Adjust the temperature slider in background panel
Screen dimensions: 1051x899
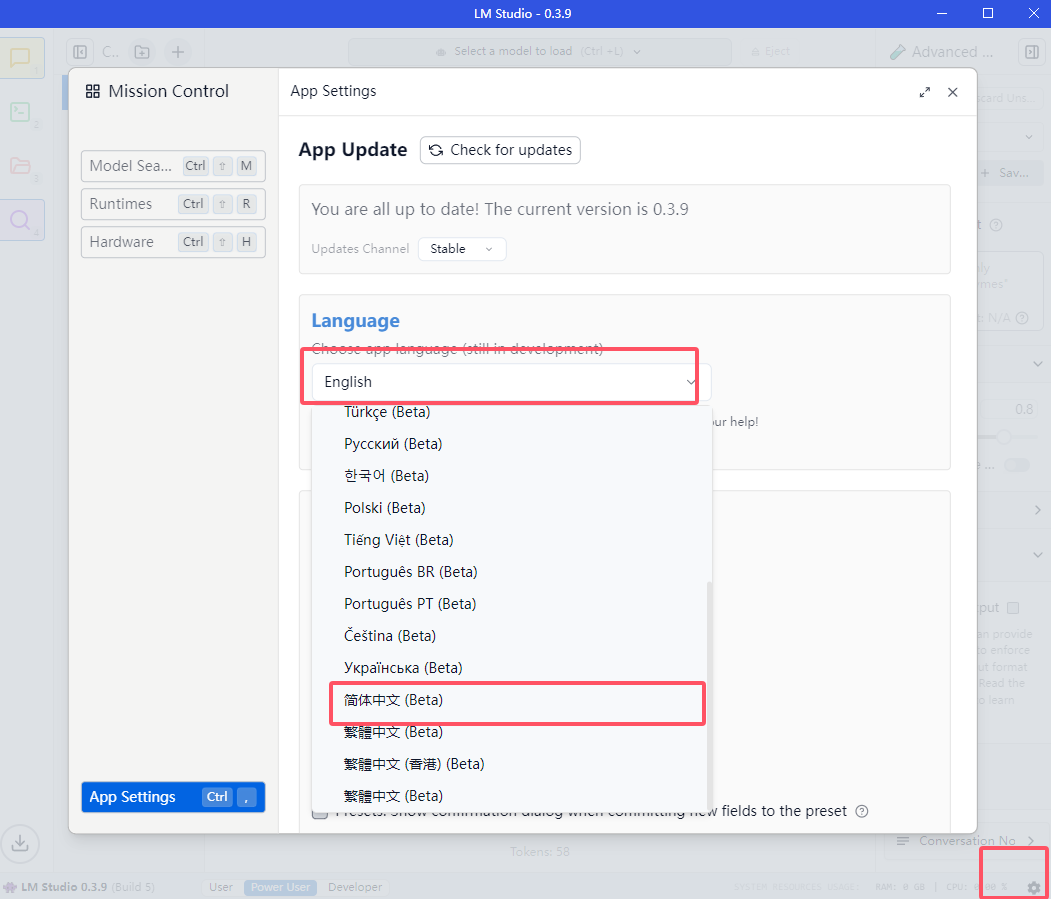(1003, 437)
